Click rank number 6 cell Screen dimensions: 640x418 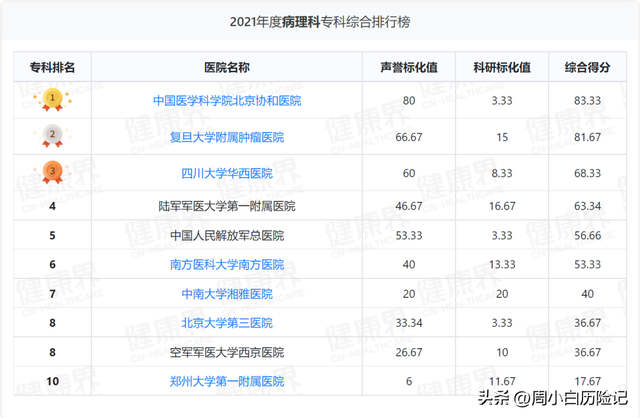(52, 265)
